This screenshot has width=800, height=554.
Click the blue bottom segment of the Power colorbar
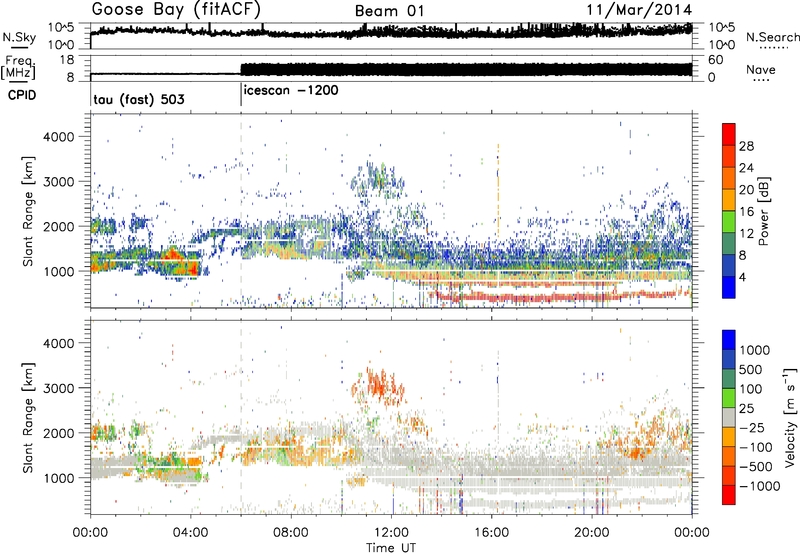tap(729, 287)
